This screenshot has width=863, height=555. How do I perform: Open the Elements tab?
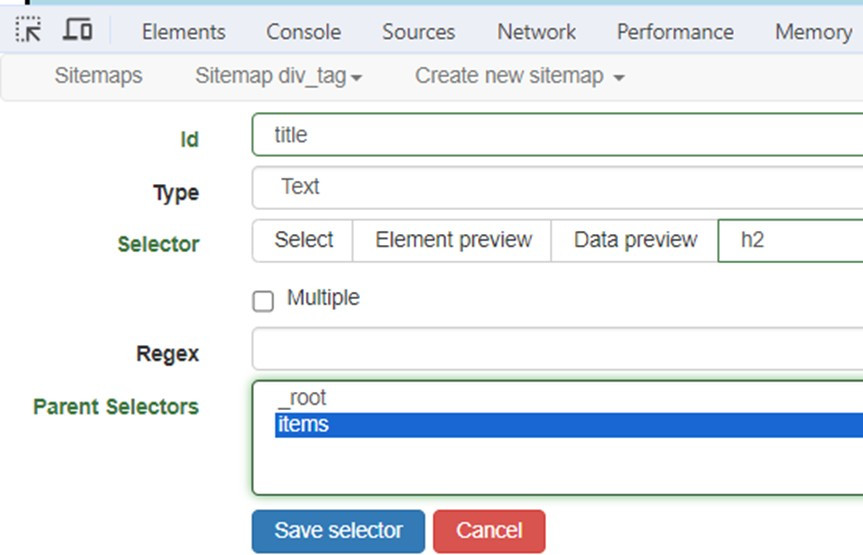coord(183,32)
